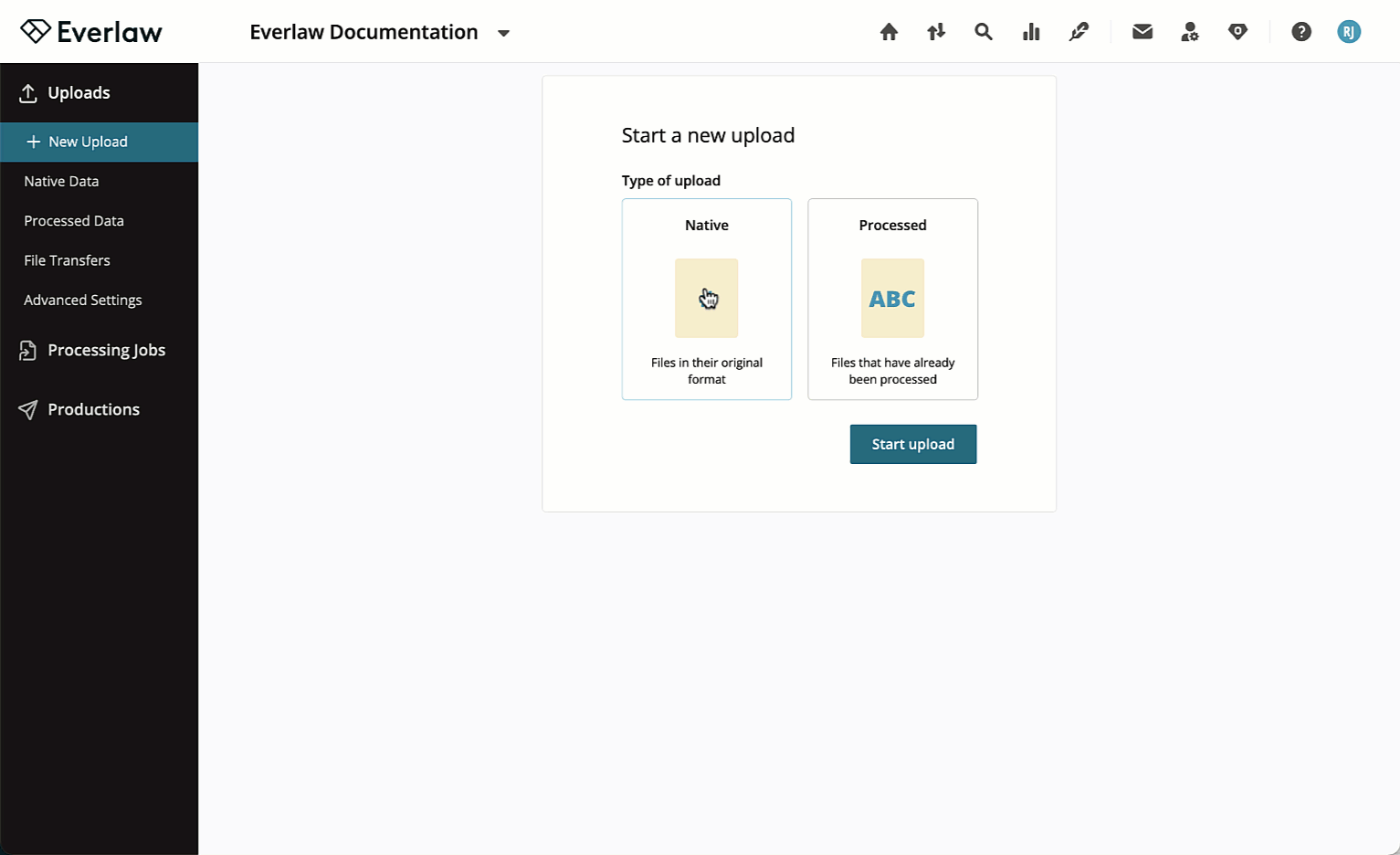This screenshot has width=1400, height=855.
Task: Click the 'Type of upload' label
Action: (x=671, y=181)
